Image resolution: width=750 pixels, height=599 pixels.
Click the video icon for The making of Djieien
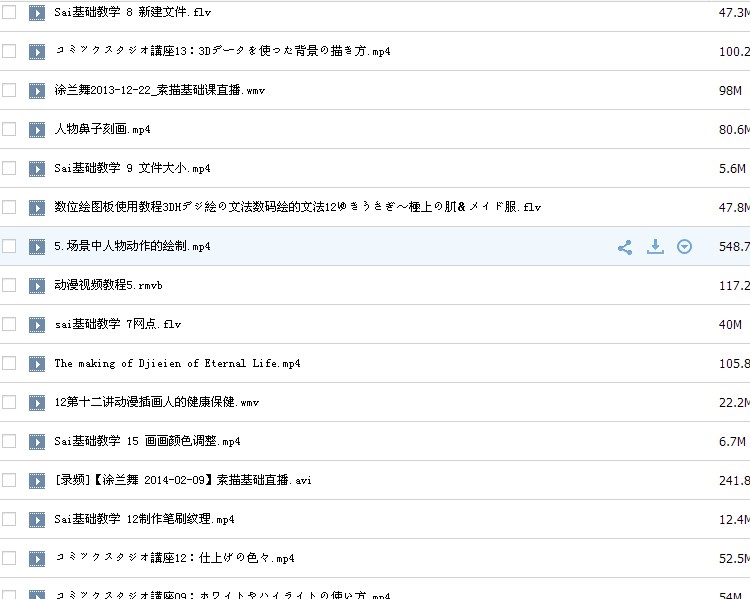coord(37,363)
